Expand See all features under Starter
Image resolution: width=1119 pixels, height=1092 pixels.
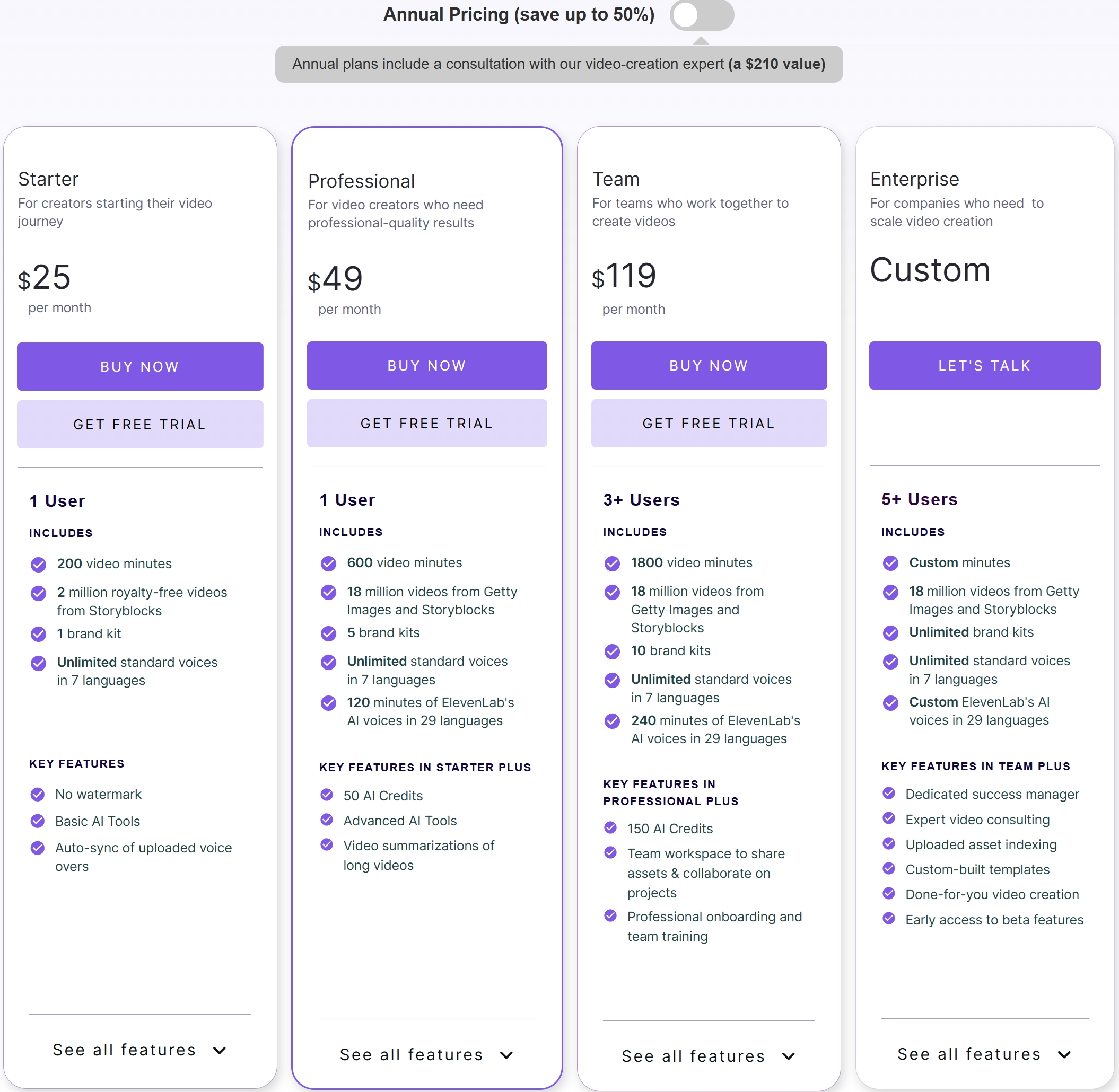point(139,1050)
